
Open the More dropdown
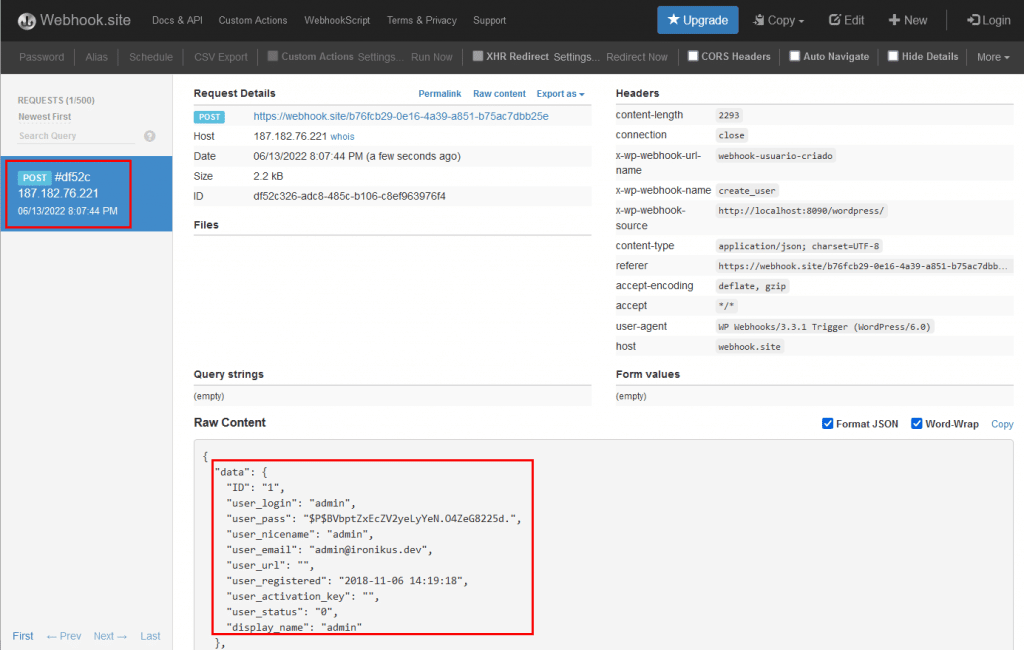(993, 57)
